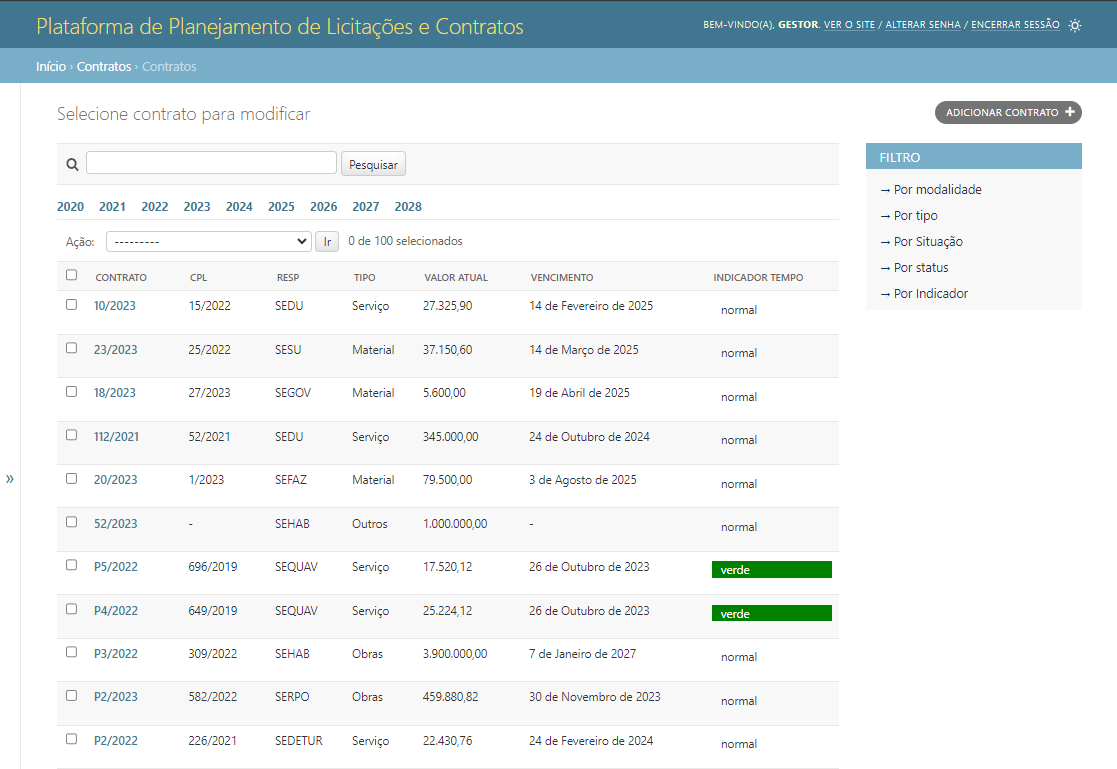Expand the Por status filter
Screen dimensions: 1117x769
[914, 267]
